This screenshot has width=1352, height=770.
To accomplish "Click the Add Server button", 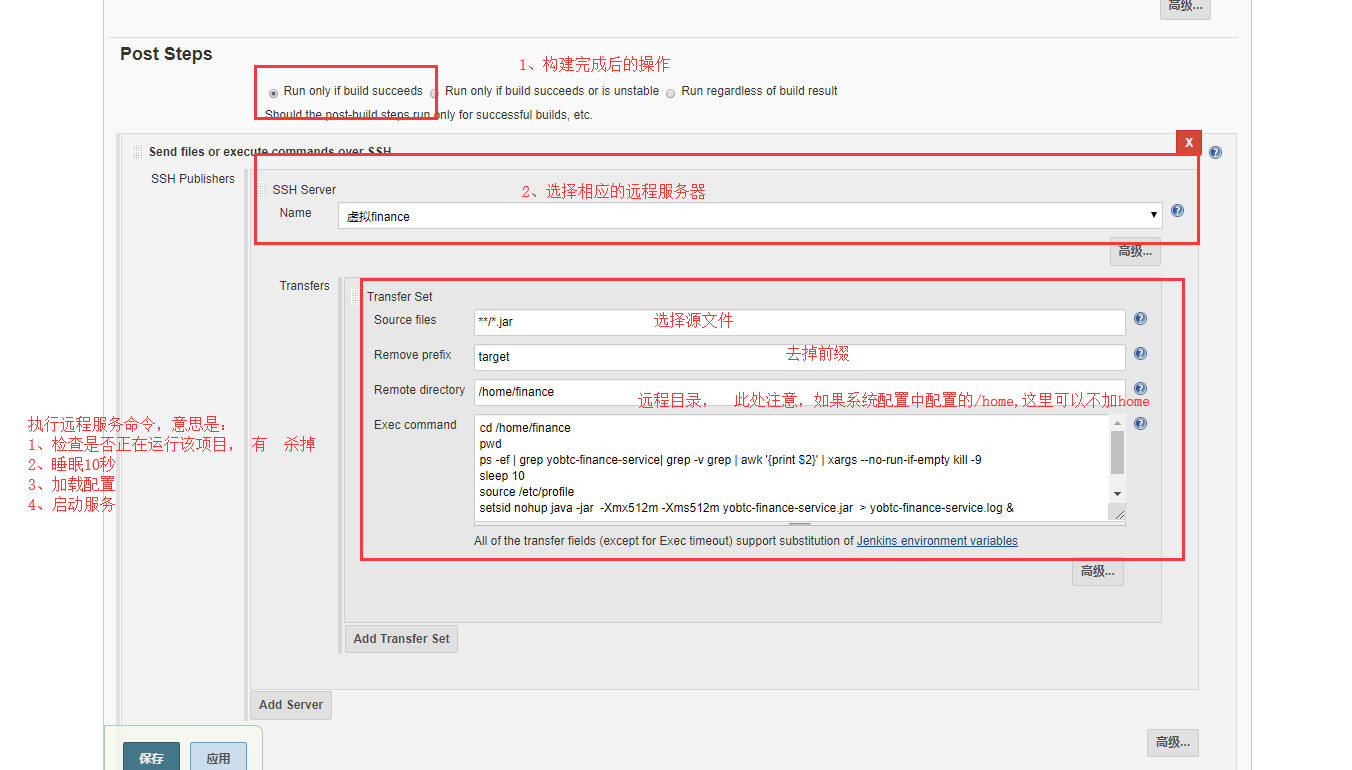I will click(x=290, y=705).
